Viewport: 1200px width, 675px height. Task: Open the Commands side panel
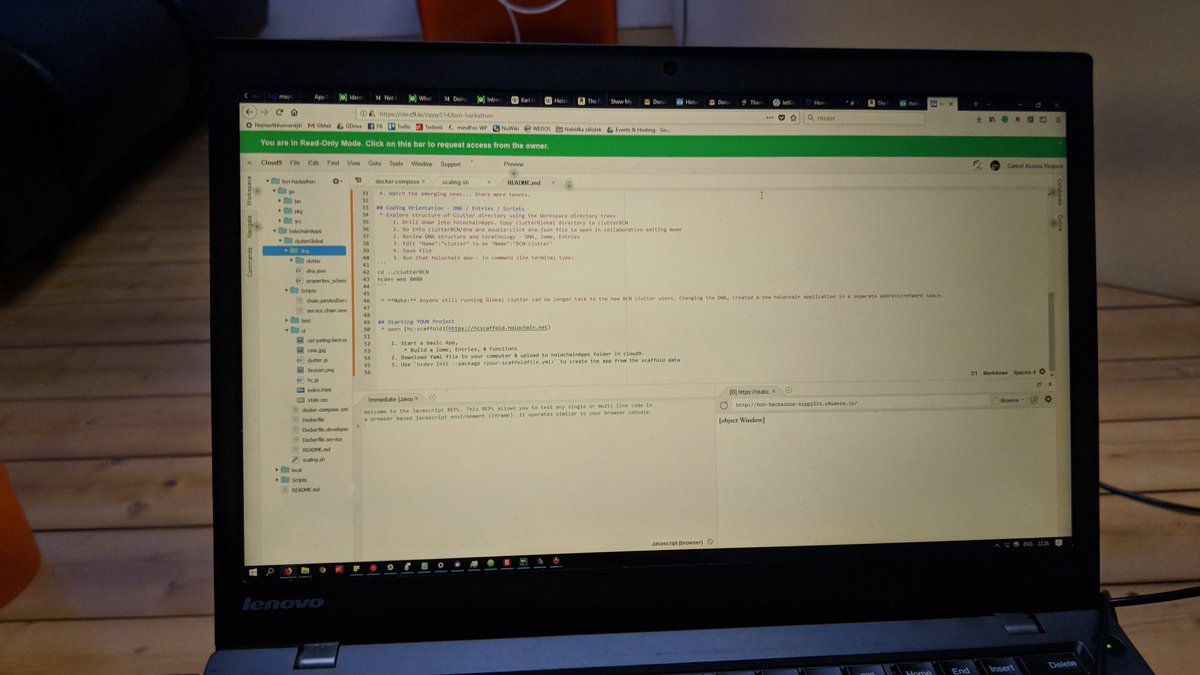tap(250, 264)
